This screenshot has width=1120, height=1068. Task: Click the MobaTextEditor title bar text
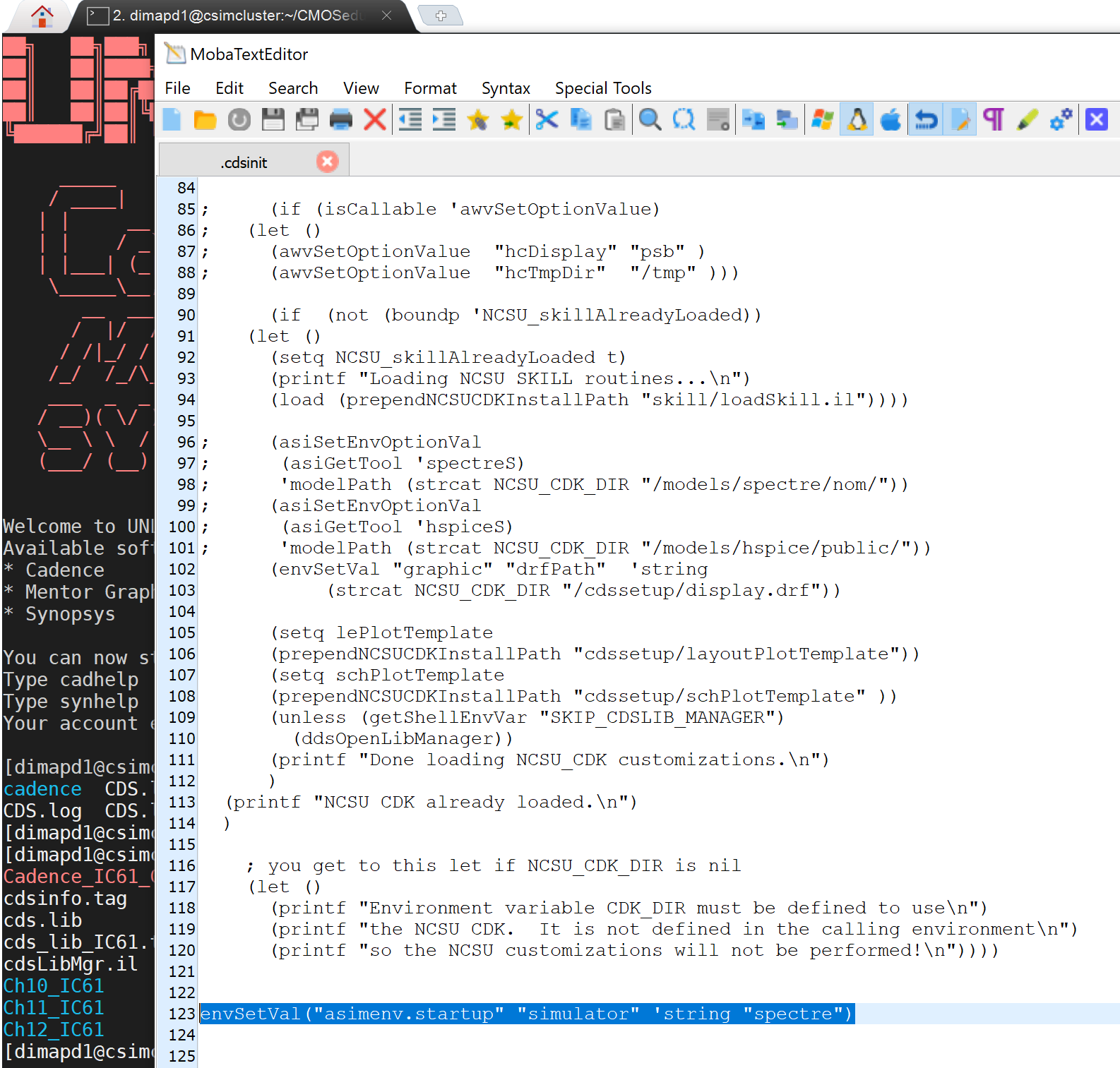(x=249, y=54)
